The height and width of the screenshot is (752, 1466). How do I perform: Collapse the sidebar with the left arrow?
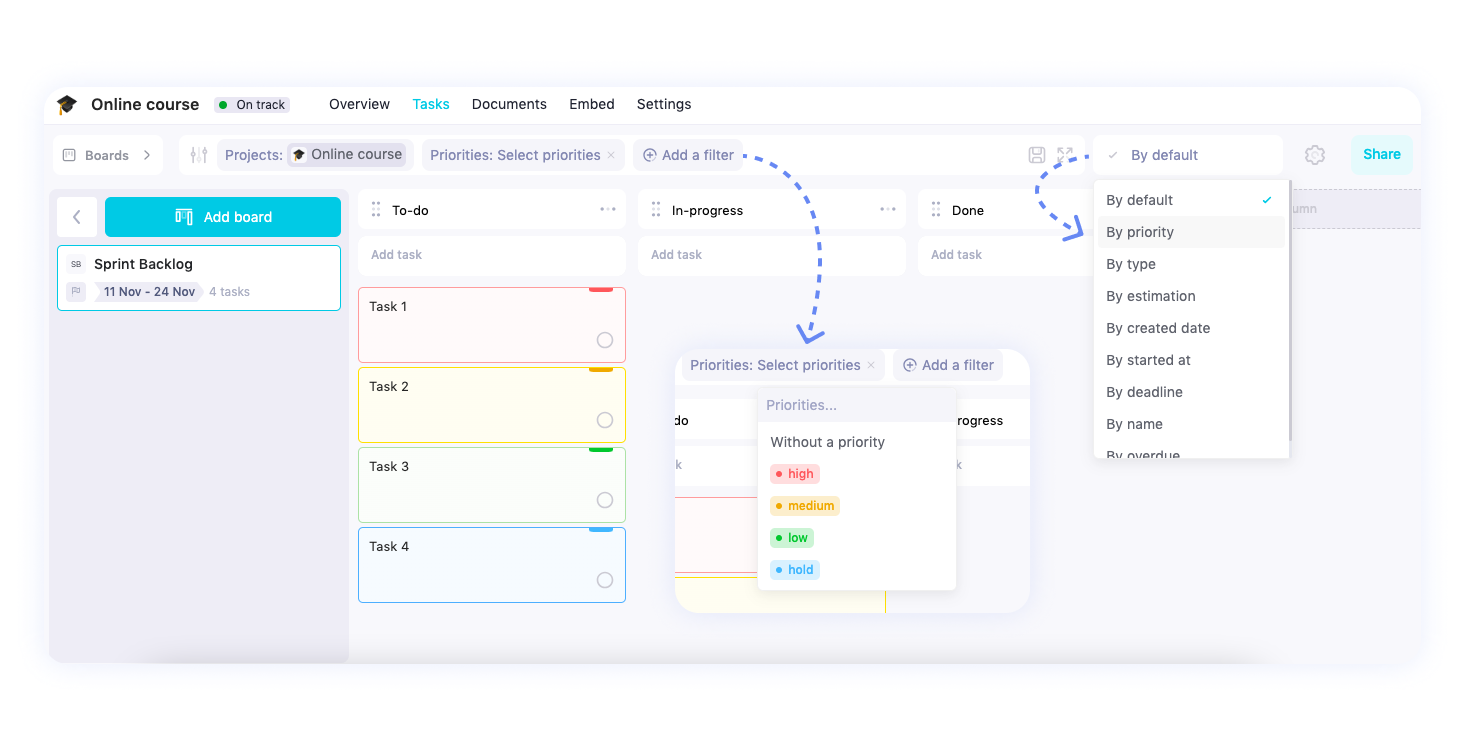tap(77, 216)
